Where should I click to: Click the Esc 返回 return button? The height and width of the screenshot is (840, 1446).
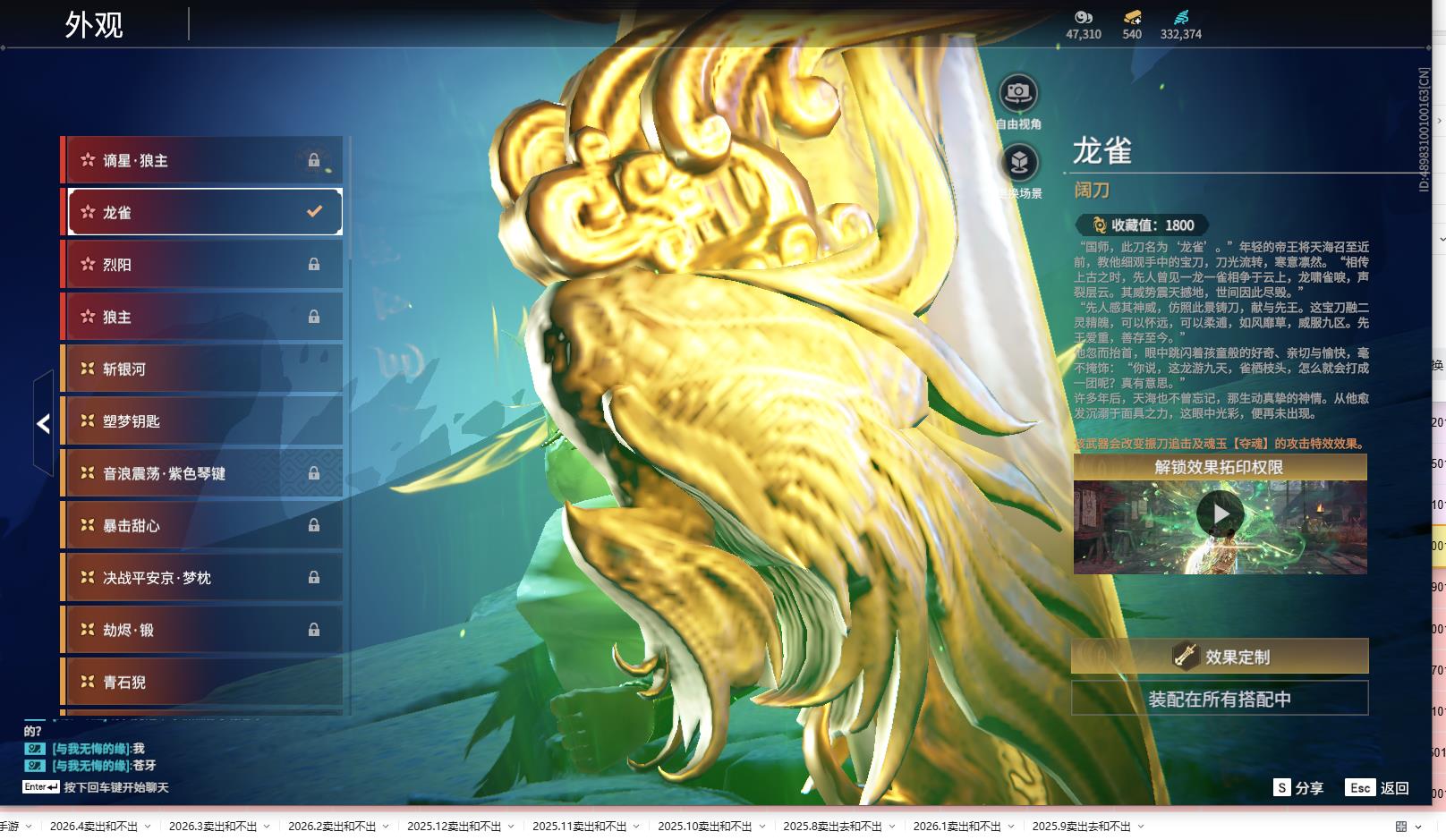pos(1374,788)
